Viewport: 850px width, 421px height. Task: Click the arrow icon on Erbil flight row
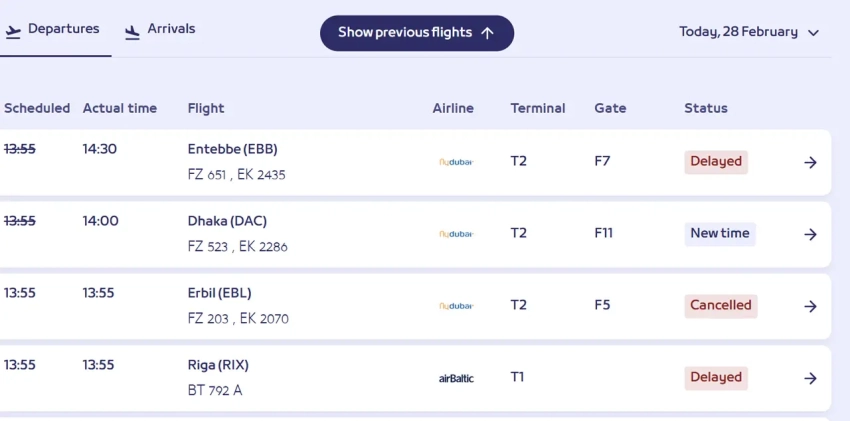pos(810,306)
